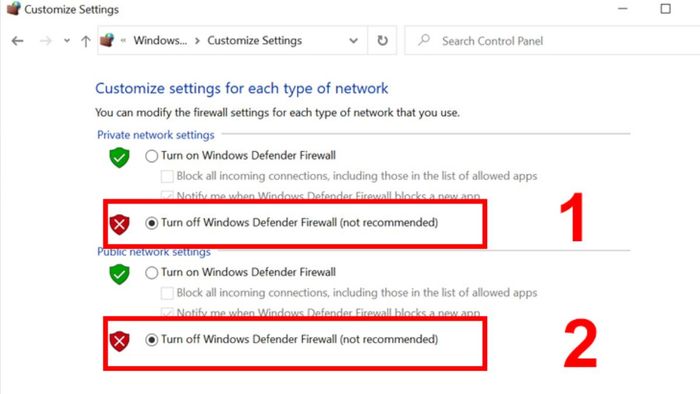Click the breadcrumb separator arrow after Windows...
Screen dimensions: 700x394
pos(197,41)
